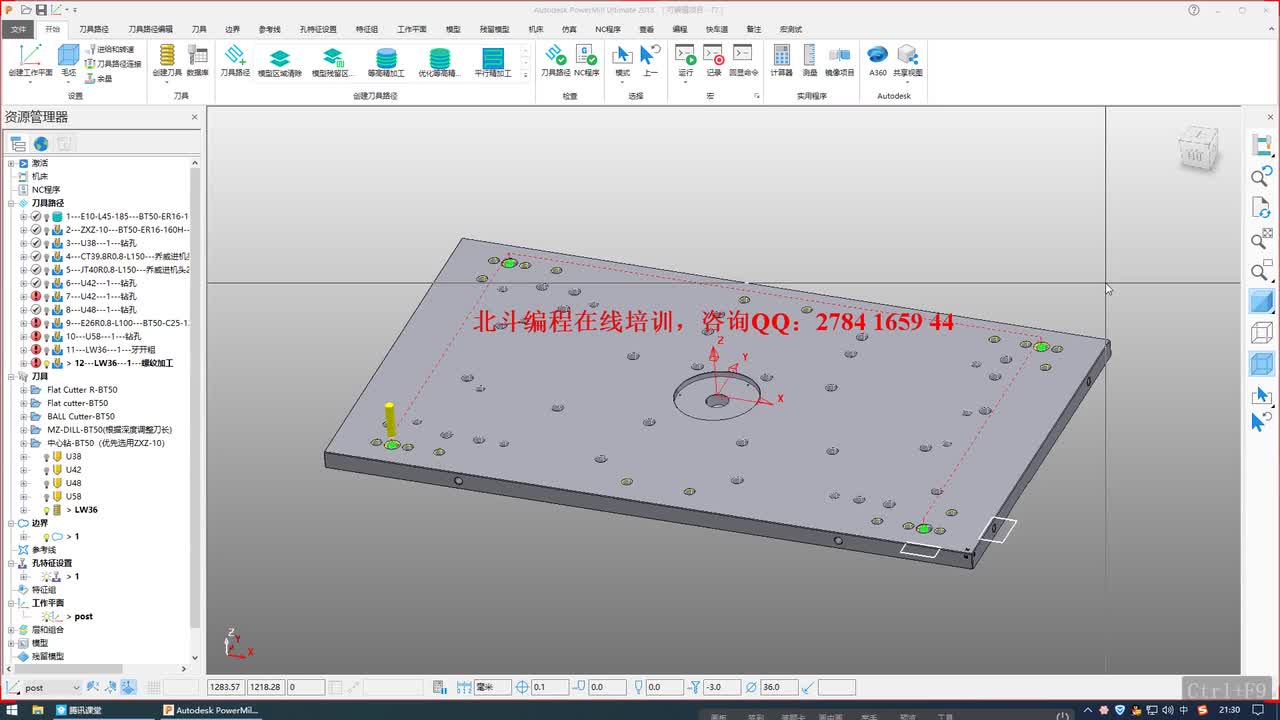Click the 运行 macro icon
1280x720 pixels.
point(685,60)
